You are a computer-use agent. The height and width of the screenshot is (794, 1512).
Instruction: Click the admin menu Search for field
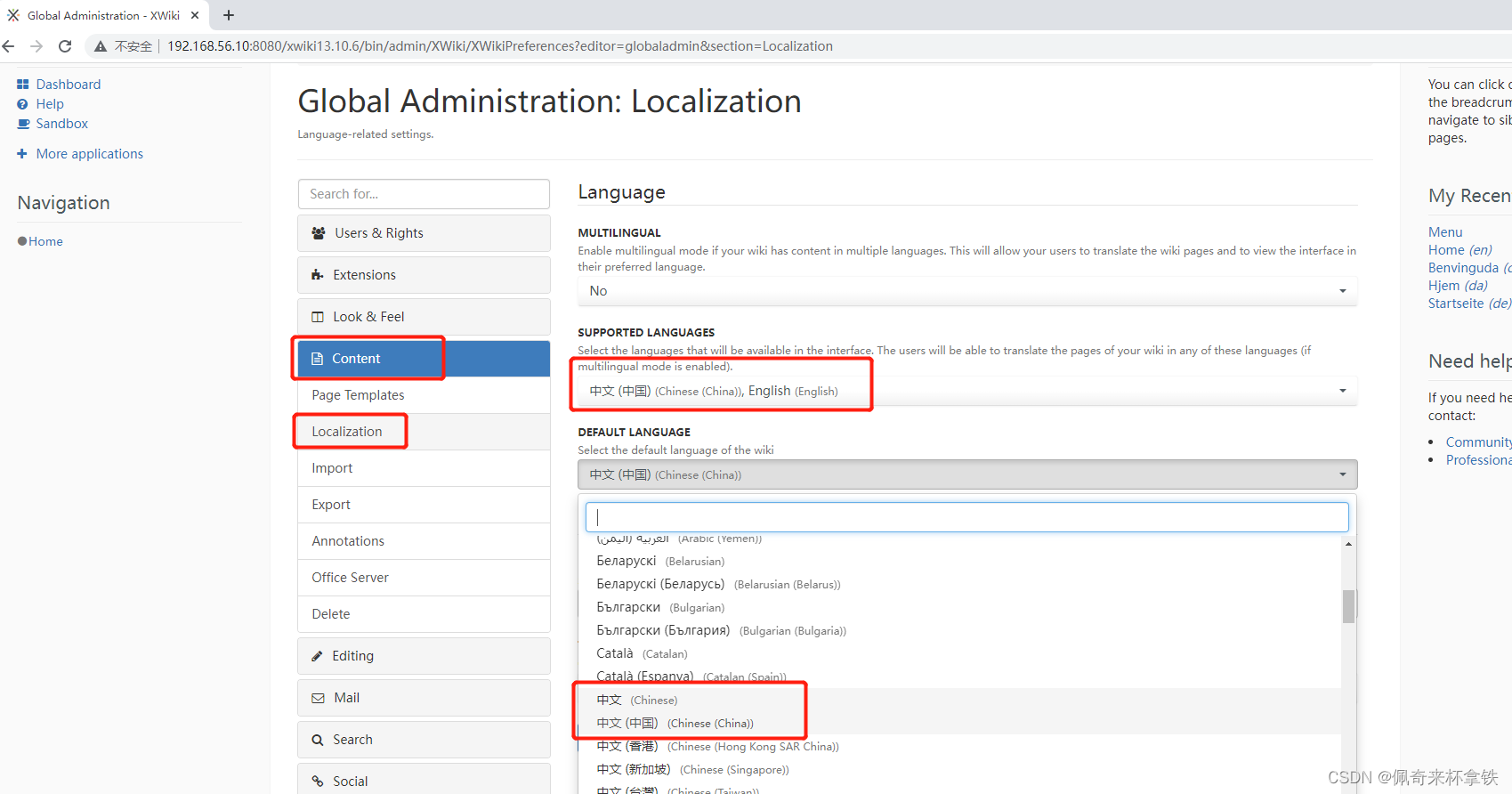pyautogui.click(x=424, y=194)
